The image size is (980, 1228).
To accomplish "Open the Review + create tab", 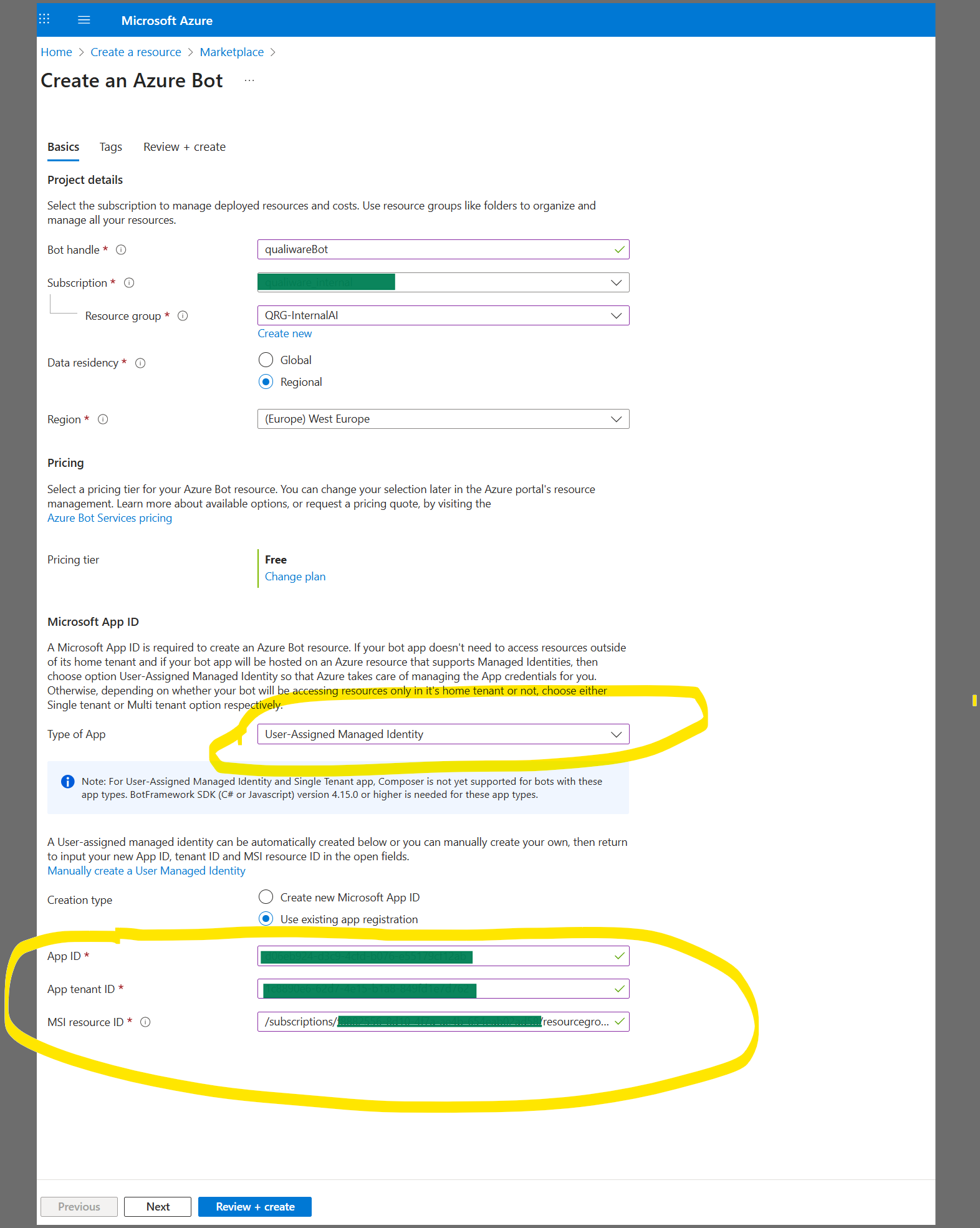I will [x=185, y=147].
